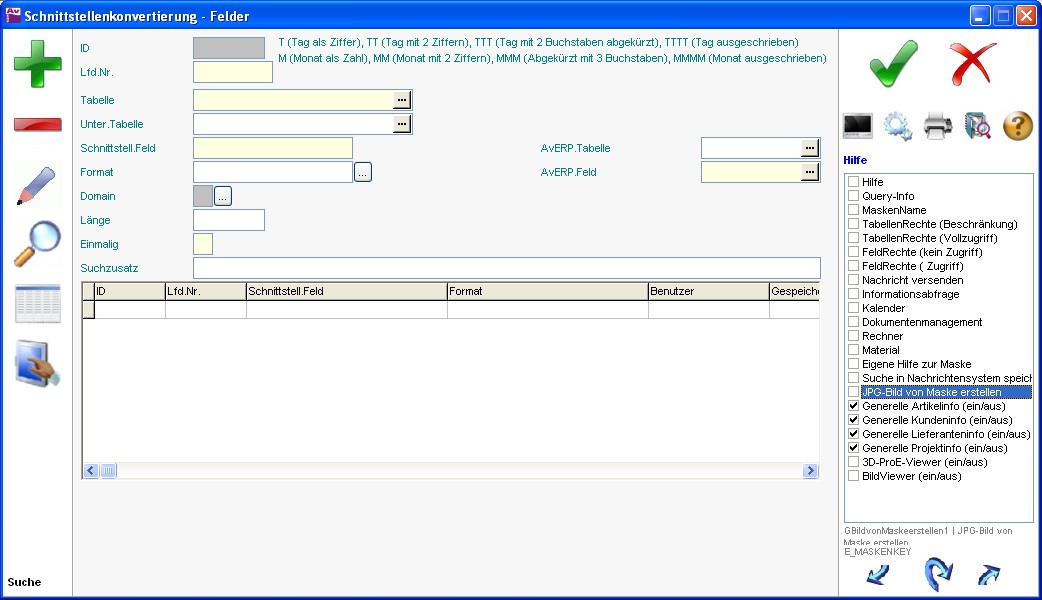Check the BildViewer (ein/aus) checkbox
Image resolution: width=1042 pixels, height=600 pixels.
click(x=854, y=476)
